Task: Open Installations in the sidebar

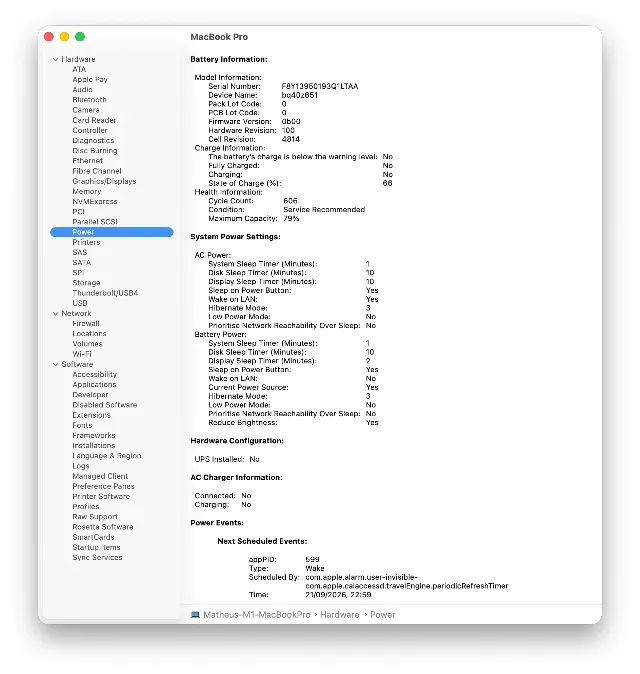Action: [93, 446]
